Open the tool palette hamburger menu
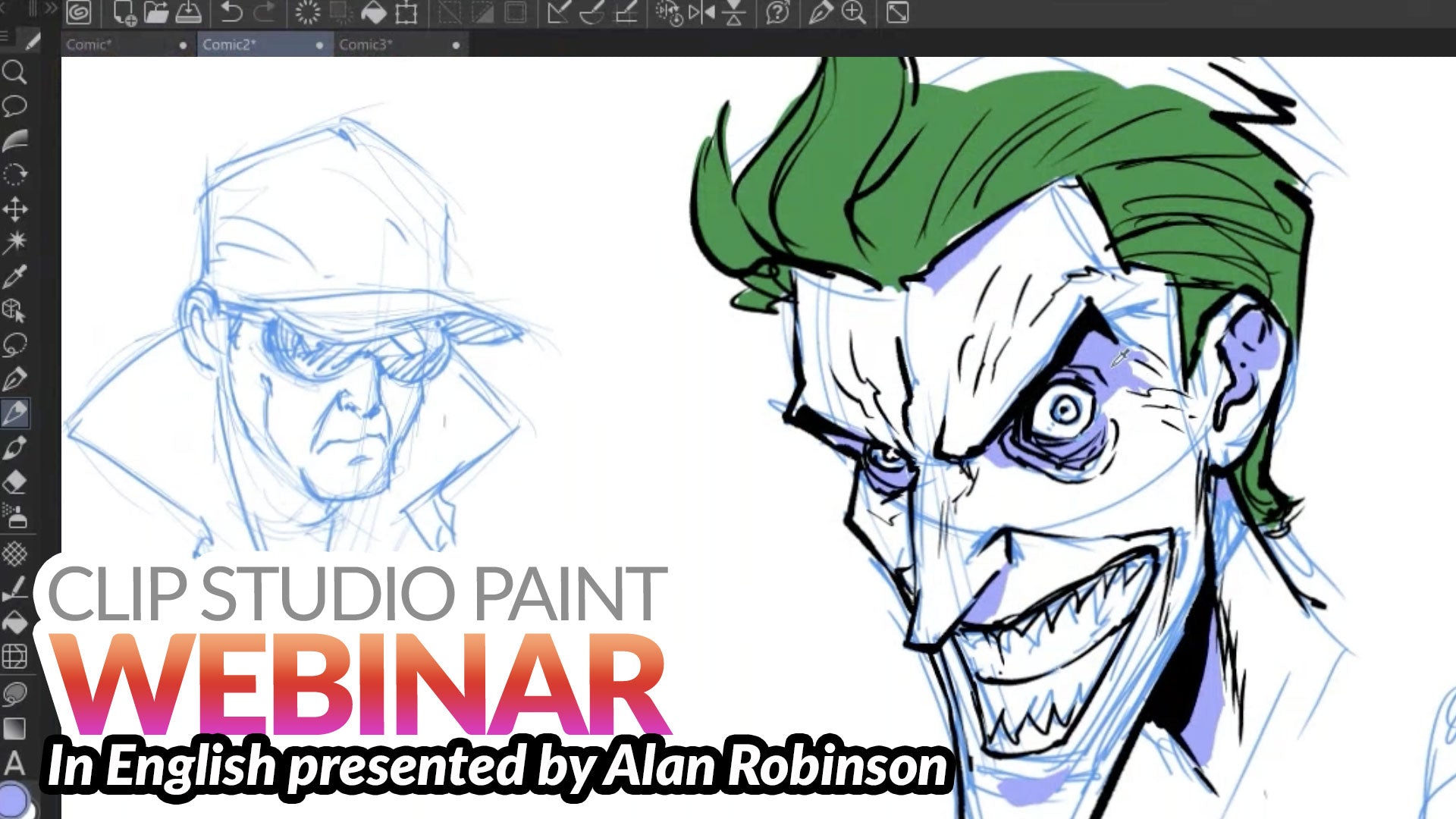Screen dimensions: 1456x819 pyautogui.click(x=5, y=36)
